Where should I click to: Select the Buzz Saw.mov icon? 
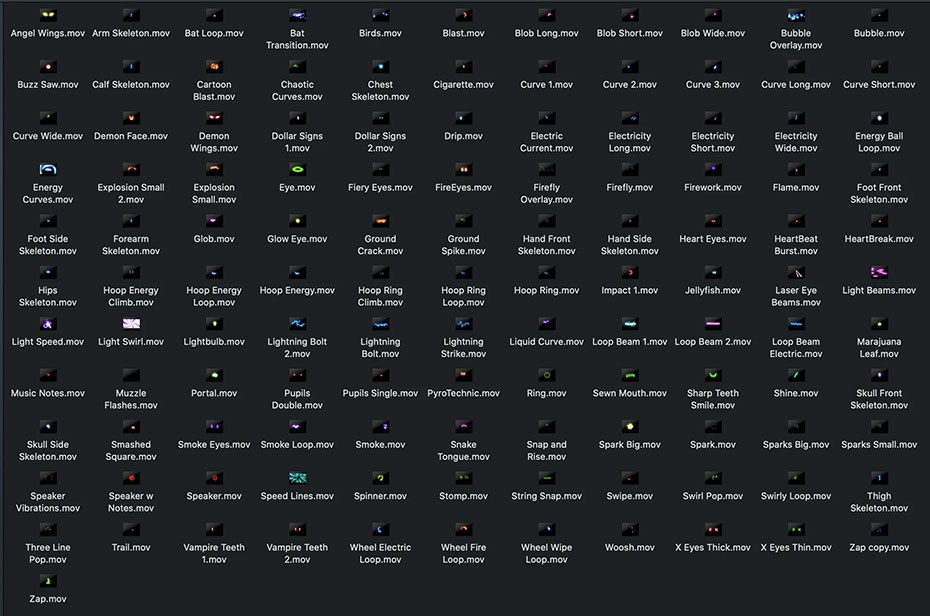48,66
